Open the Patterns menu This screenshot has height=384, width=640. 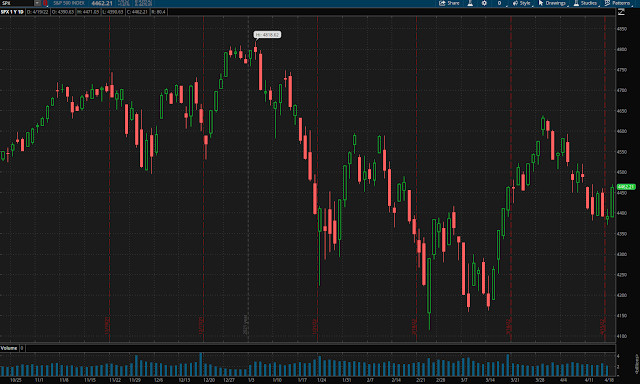pyautogui.click(x=618, y=3)
